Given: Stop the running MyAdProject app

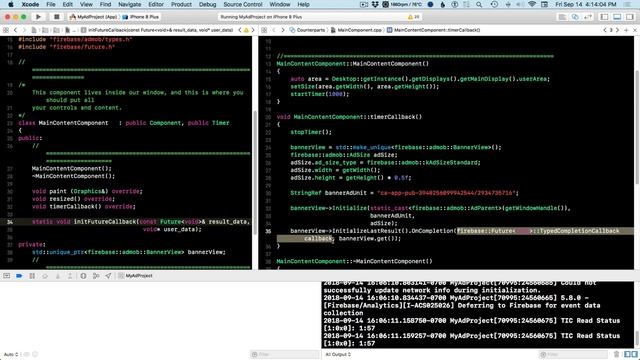Looking at the screenshot, I should [x=57, y=17].
